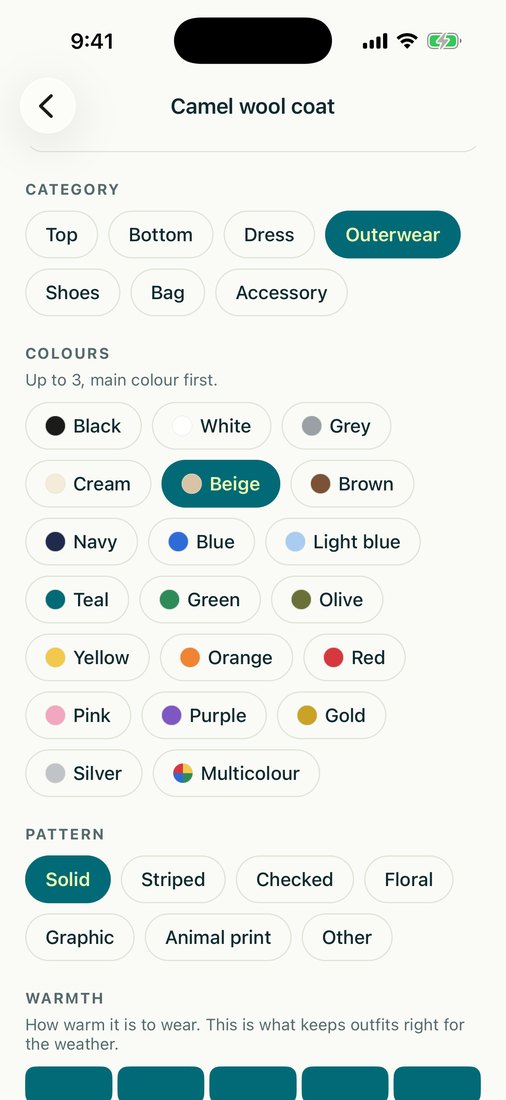This screenshot has height=1100, width=506.
Task: Set category to Dress
Action: [269, 234]
